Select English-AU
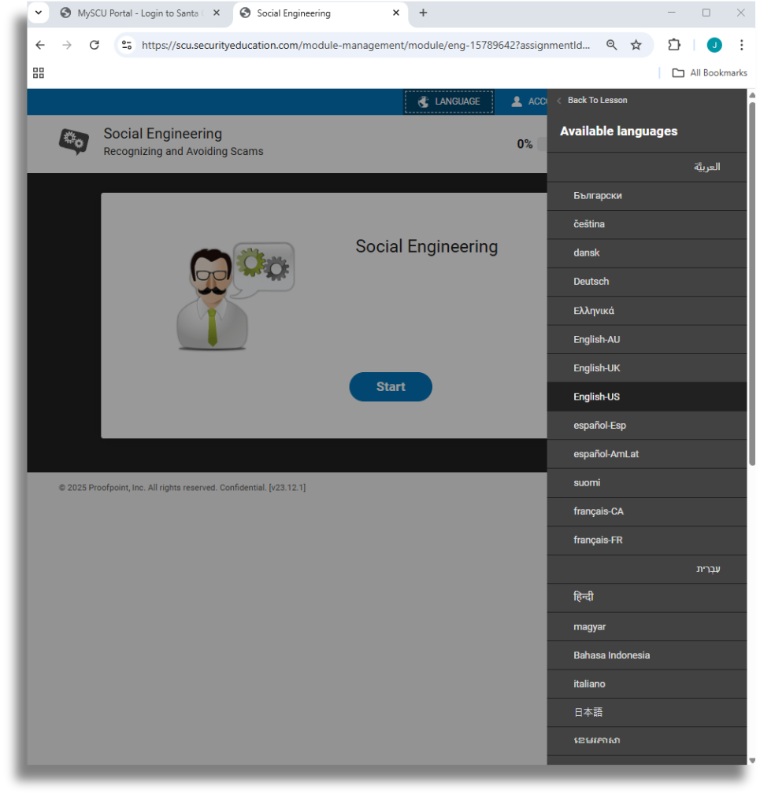Screen dimensions: 760x797 point(647,340)
